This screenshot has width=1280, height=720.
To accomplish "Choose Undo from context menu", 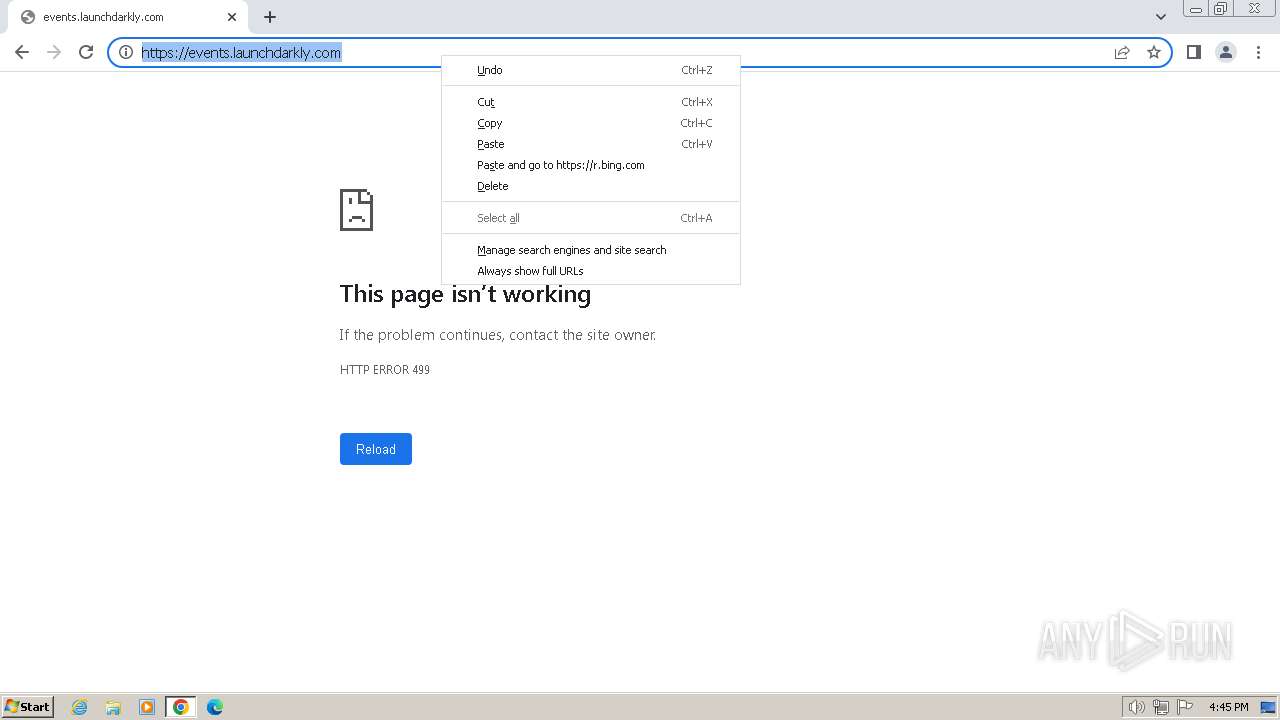I will tap(591, 70).
